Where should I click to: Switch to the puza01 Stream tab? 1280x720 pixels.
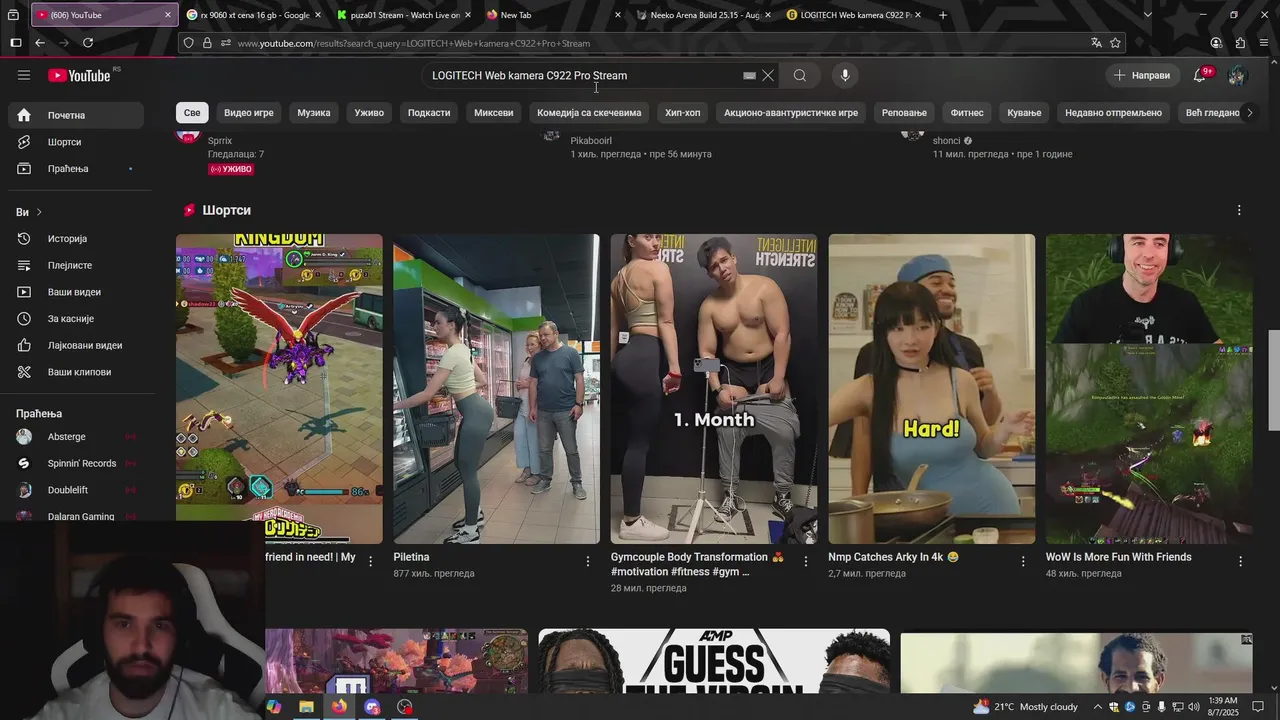[404, 15]
